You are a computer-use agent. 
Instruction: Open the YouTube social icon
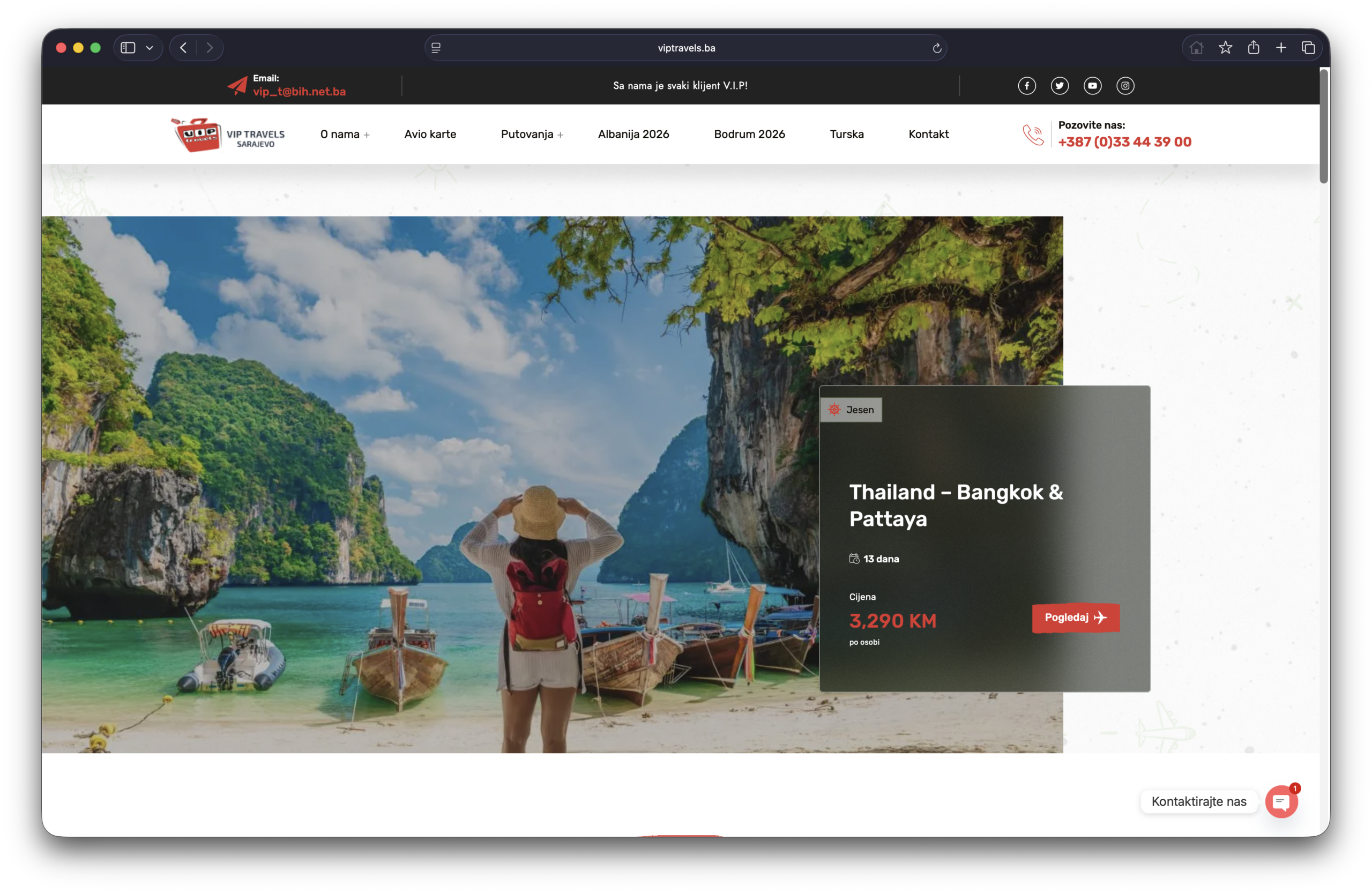point(1092,86)
